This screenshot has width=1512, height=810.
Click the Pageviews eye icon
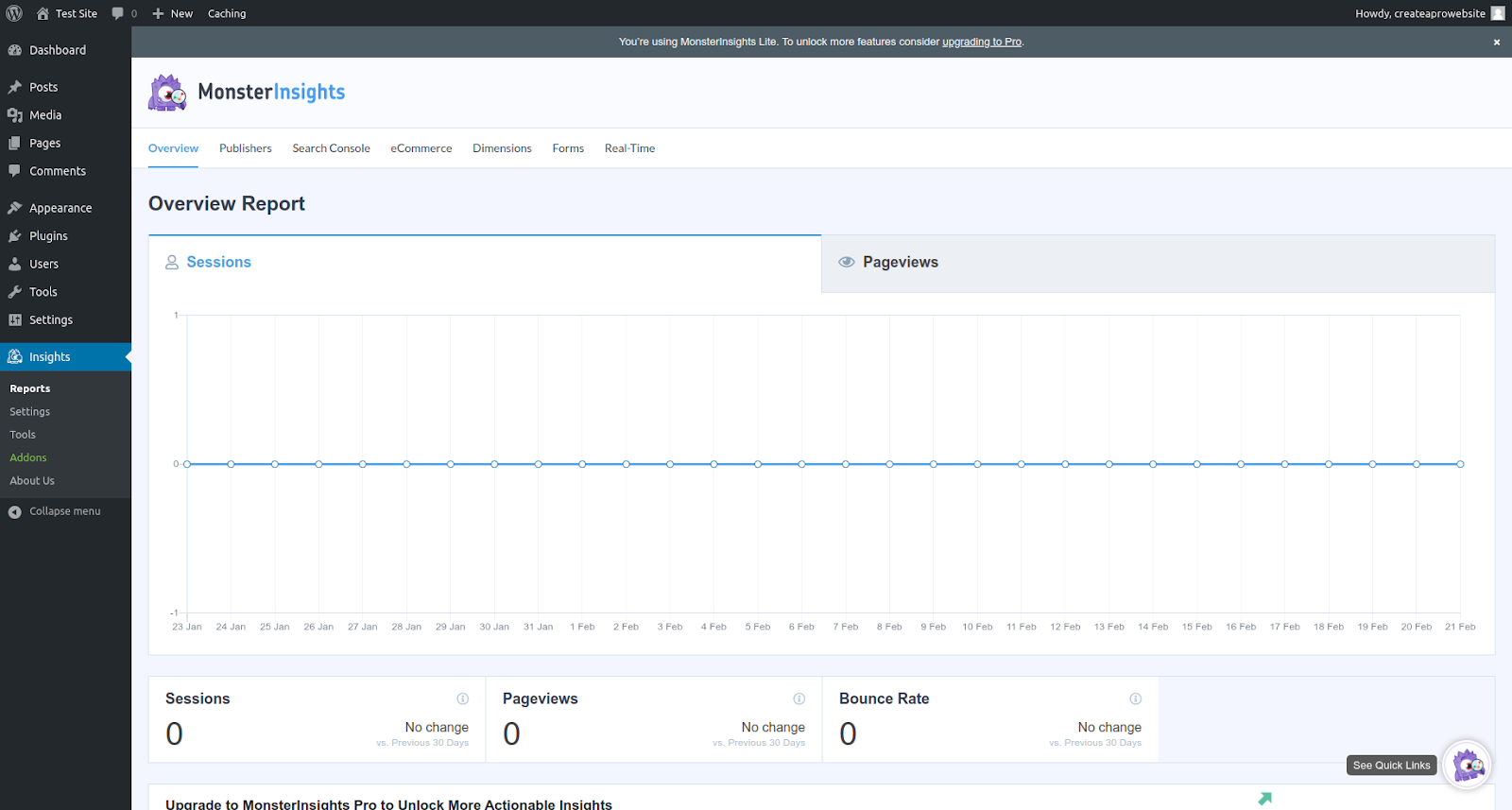[x=847, y=262]
